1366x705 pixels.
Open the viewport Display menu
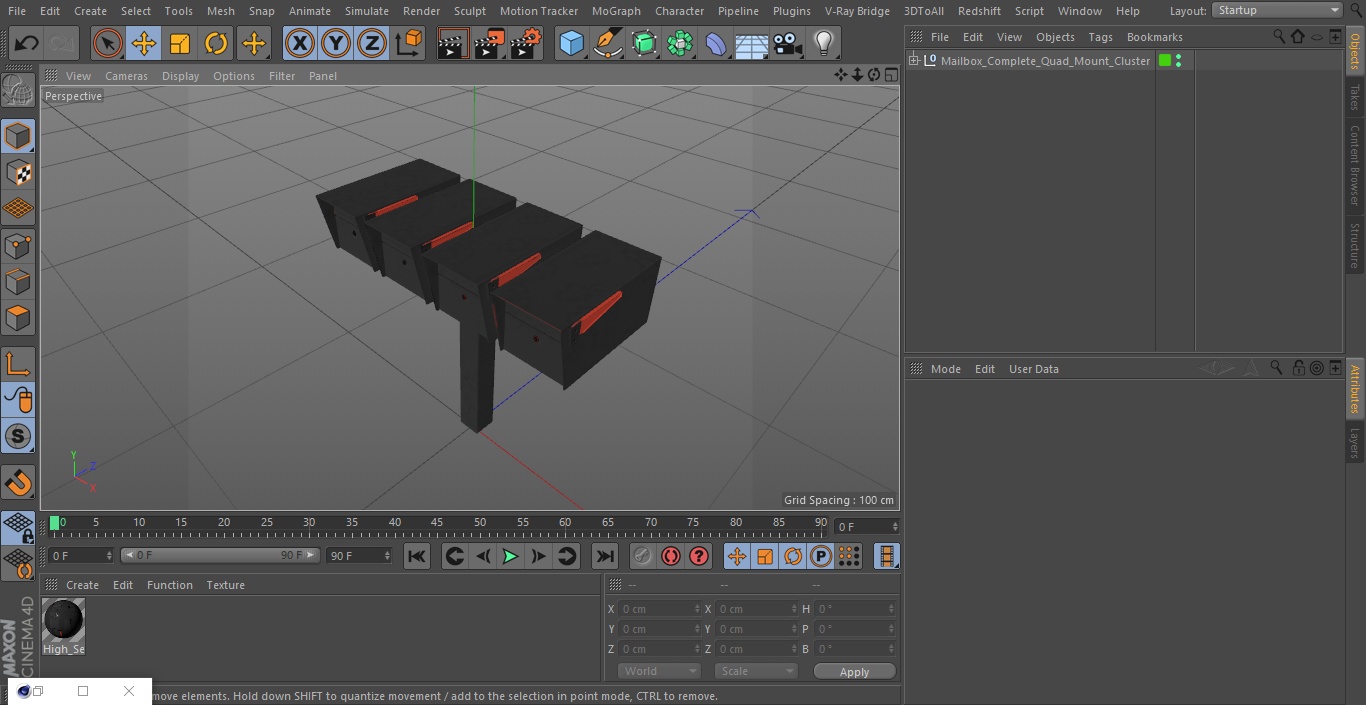point(180,76)
